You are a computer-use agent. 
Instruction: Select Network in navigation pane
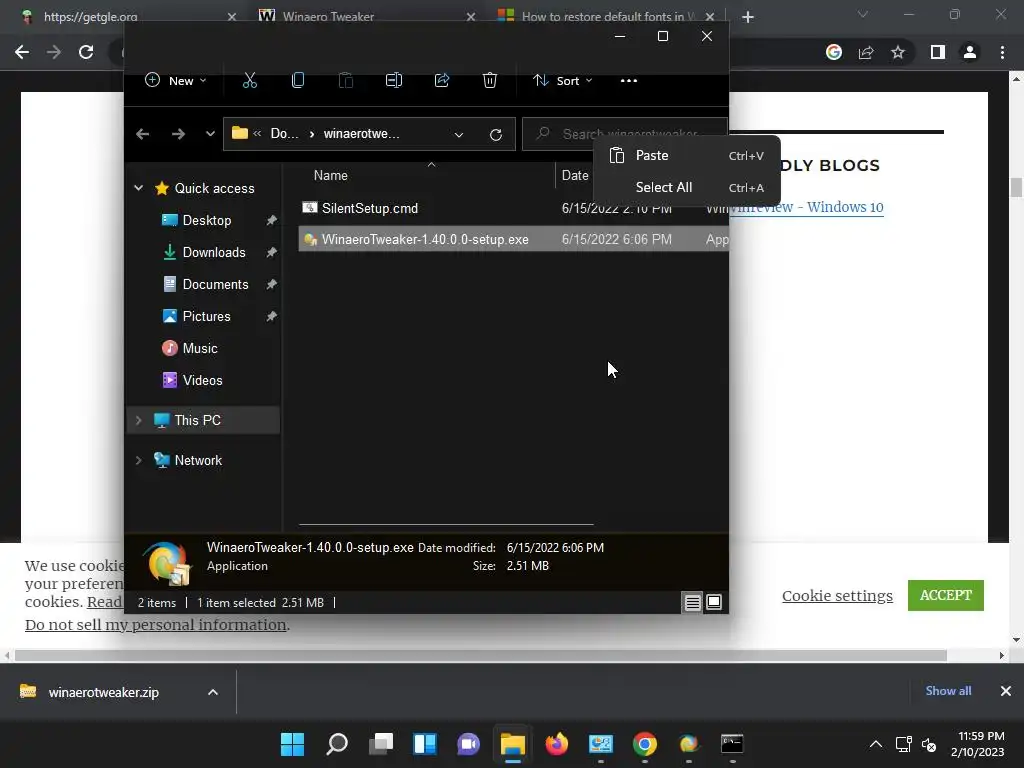(198, 460)
